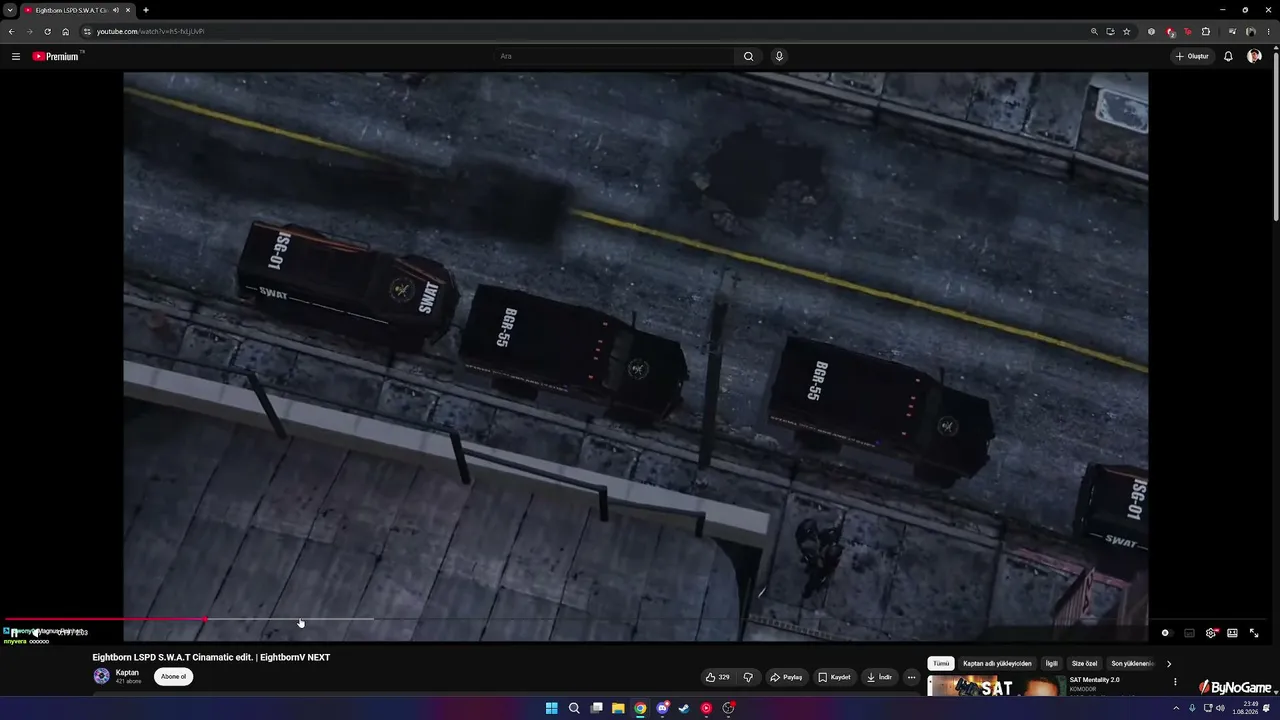This screenshot has height=720, width=1280.
Task: Open the Windows Start menu
Action: tap(551, 708)
